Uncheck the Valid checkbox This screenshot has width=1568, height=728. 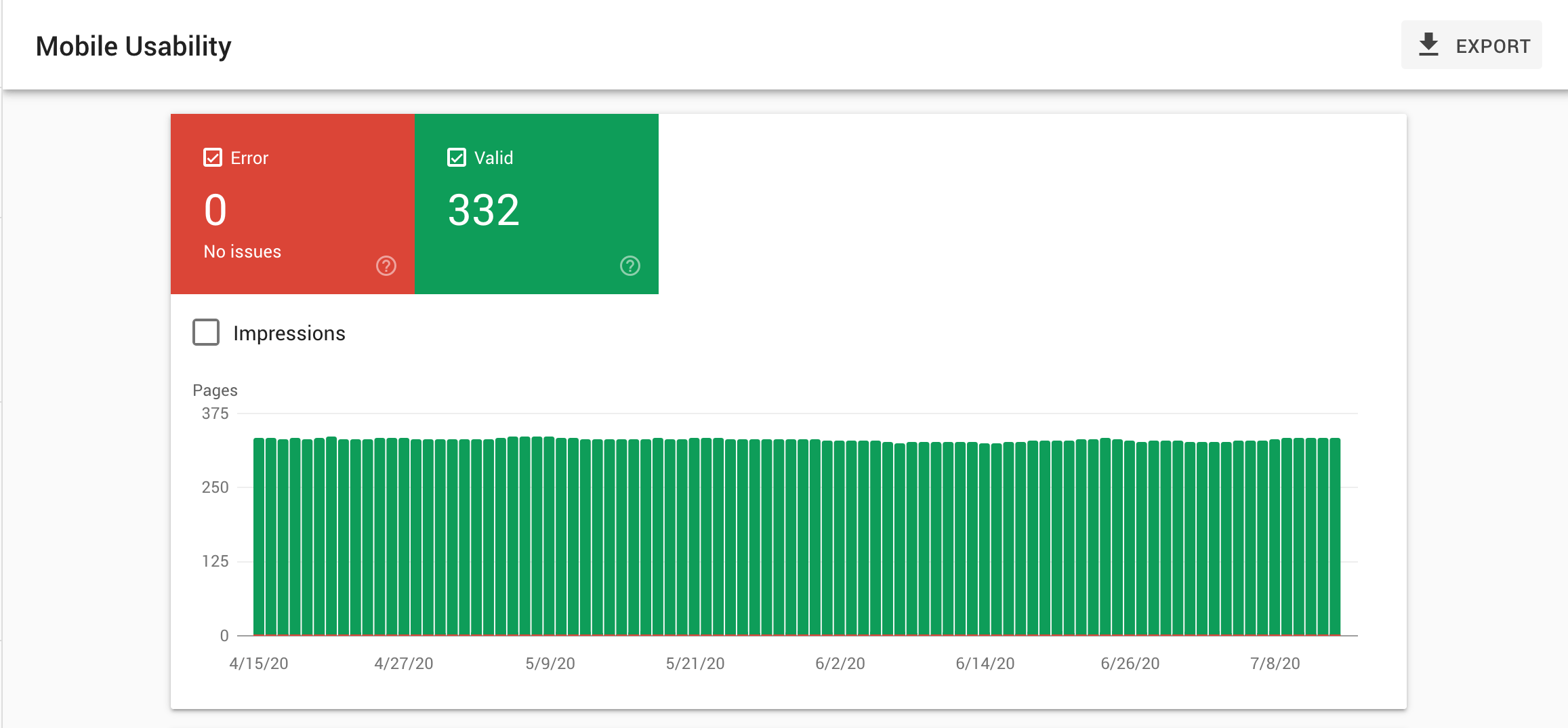(x=457, y=158)
